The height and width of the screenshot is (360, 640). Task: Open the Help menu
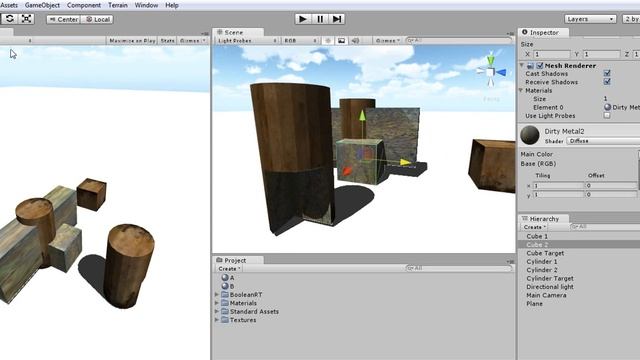(x=172, y=5)
